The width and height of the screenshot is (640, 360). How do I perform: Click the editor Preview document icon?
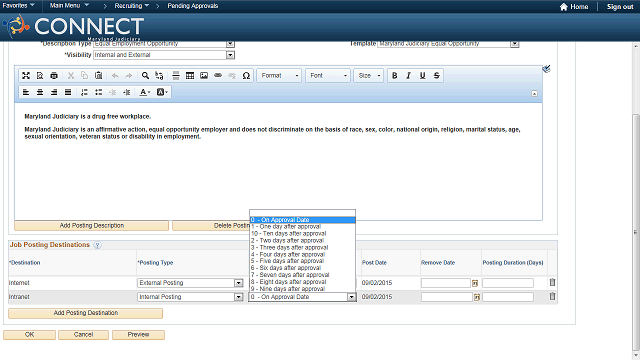click(40, 76)
